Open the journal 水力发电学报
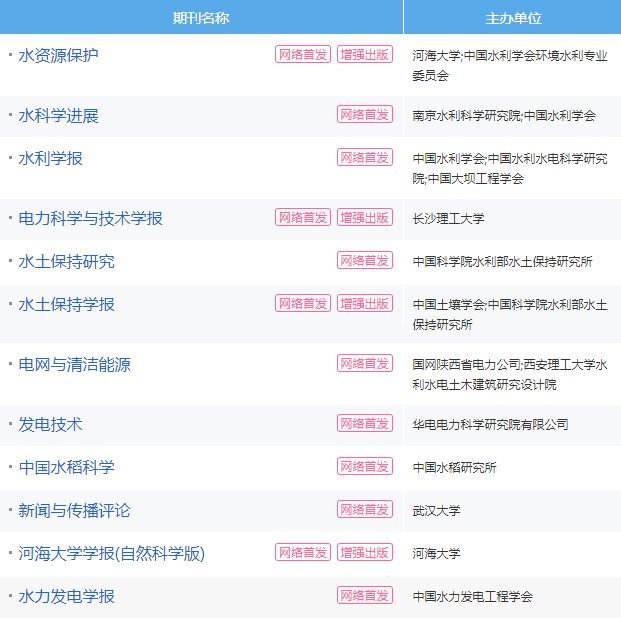This screenshot has height=620, width=621. (x=66, y=596)
